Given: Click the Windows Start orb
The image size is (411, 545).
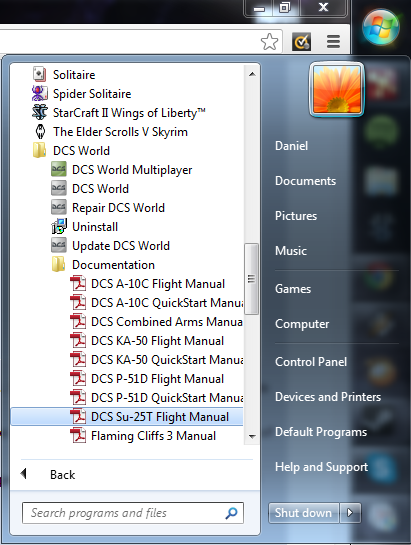Looking at the screenshot, I should (381, 27).
